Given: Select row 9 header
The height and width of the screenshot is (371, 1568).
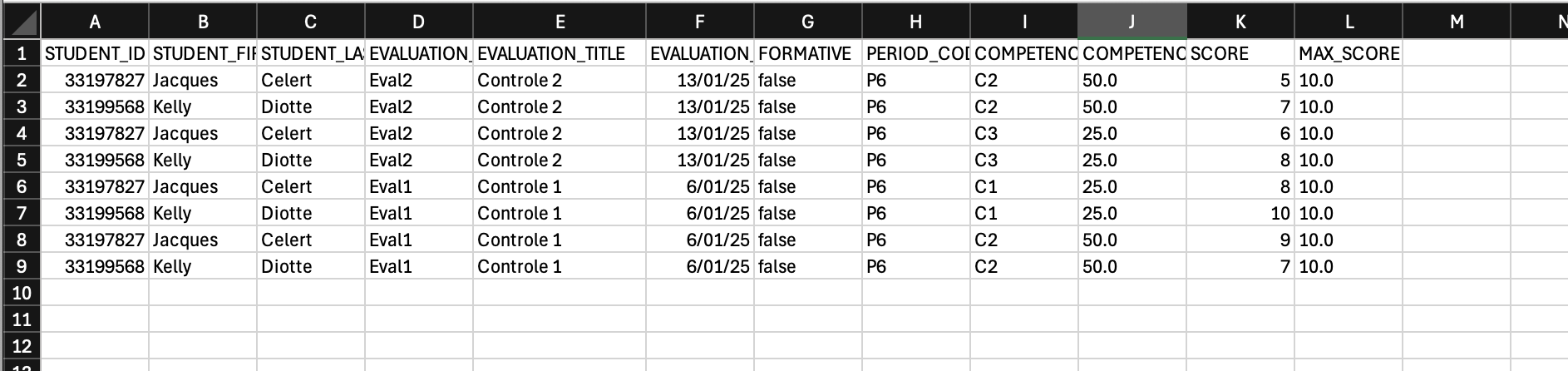Looking at the screenshot, I should [x=21, y=267].
